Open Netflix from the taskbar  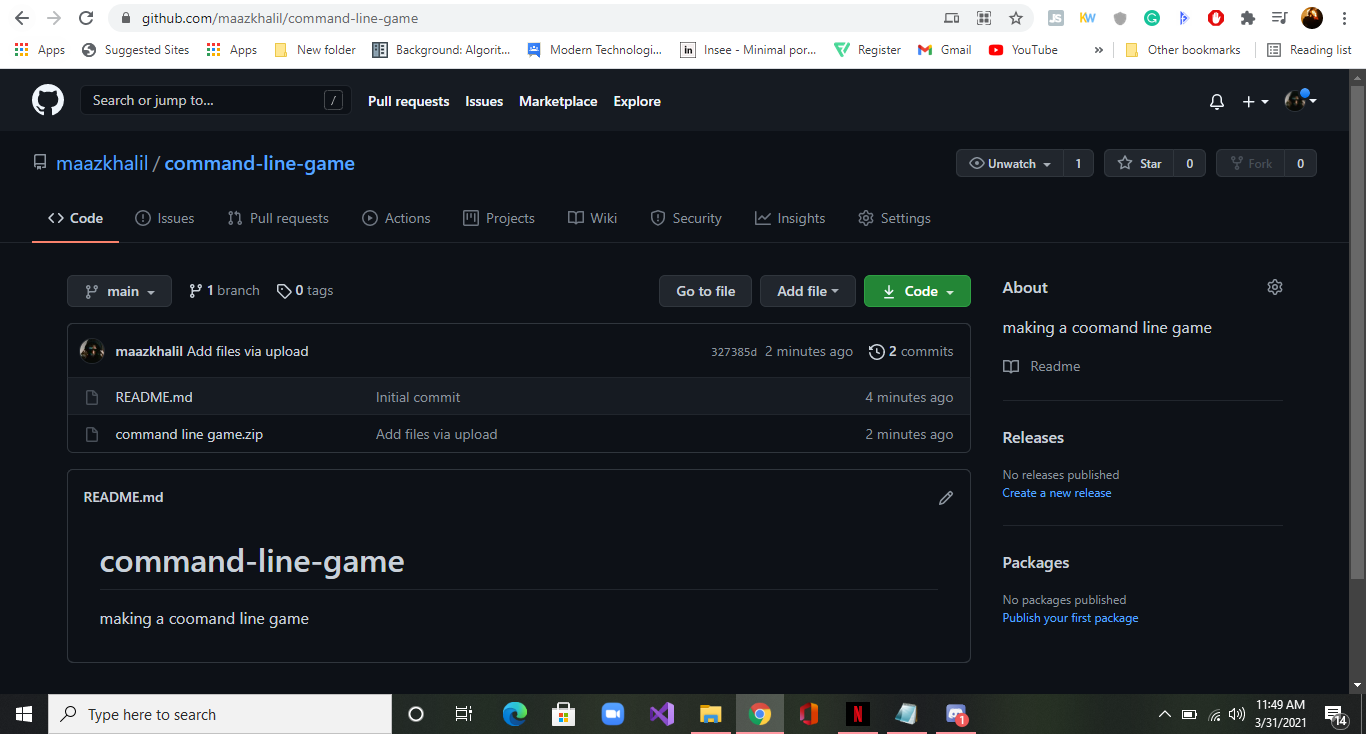point(857,714)
